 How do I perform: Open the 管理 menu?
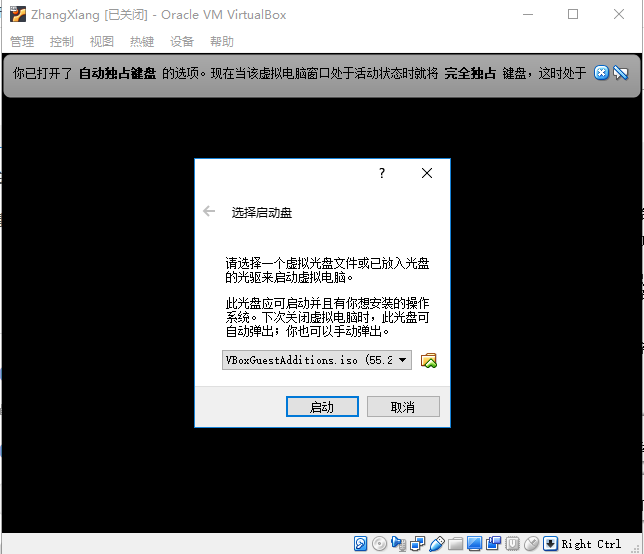click(22, 41)
